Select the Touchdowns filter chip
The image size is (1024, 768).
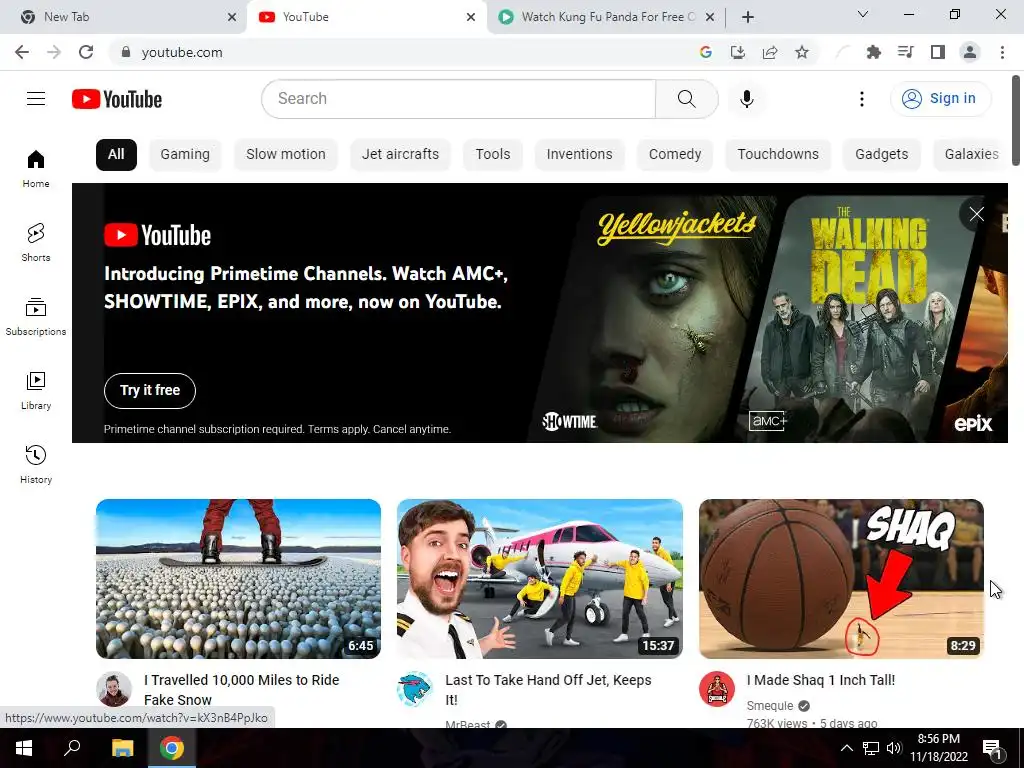[x=778, y=155]
